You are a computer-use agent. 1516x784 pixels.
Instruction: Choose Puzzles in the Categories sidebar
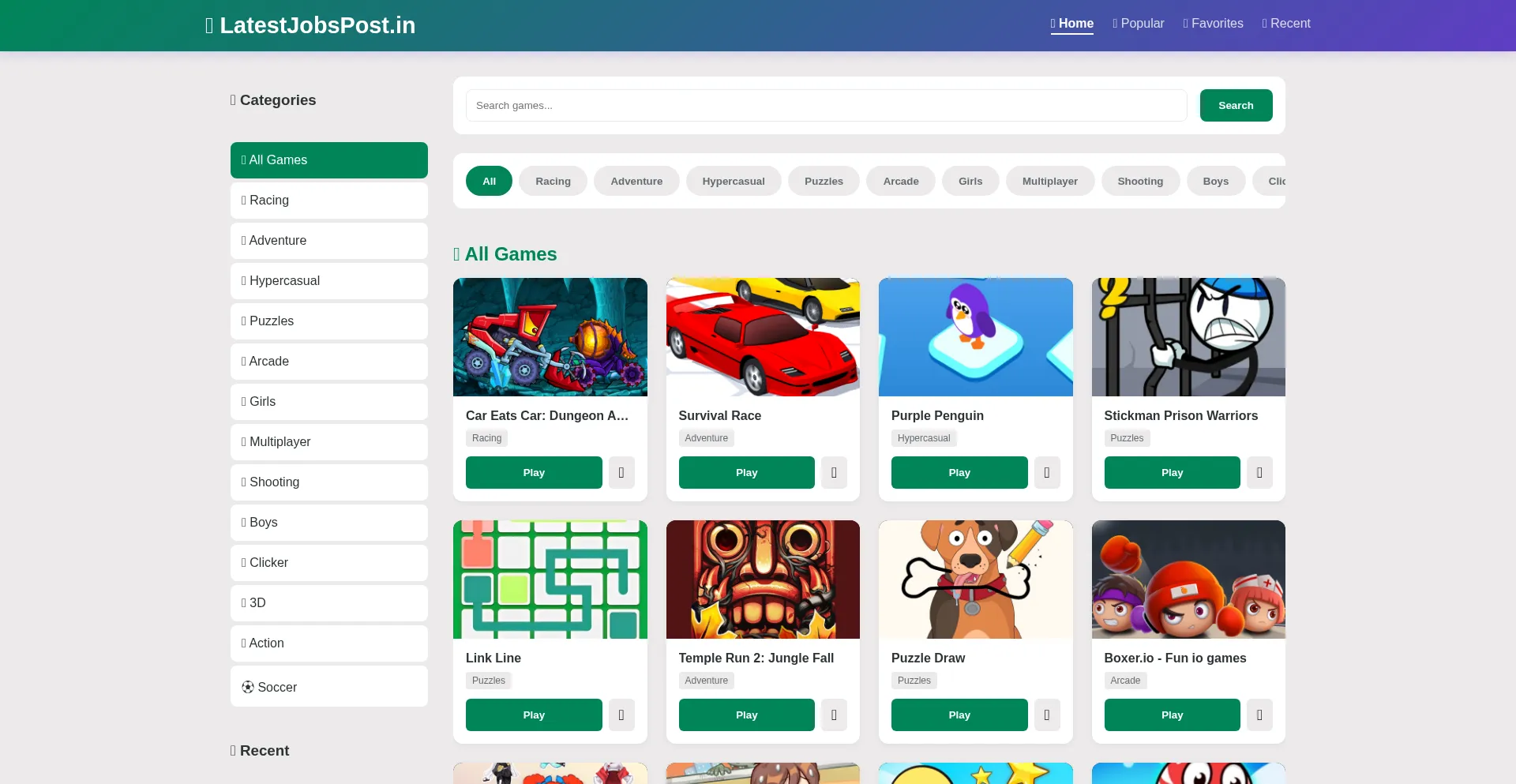click(329, 321)
